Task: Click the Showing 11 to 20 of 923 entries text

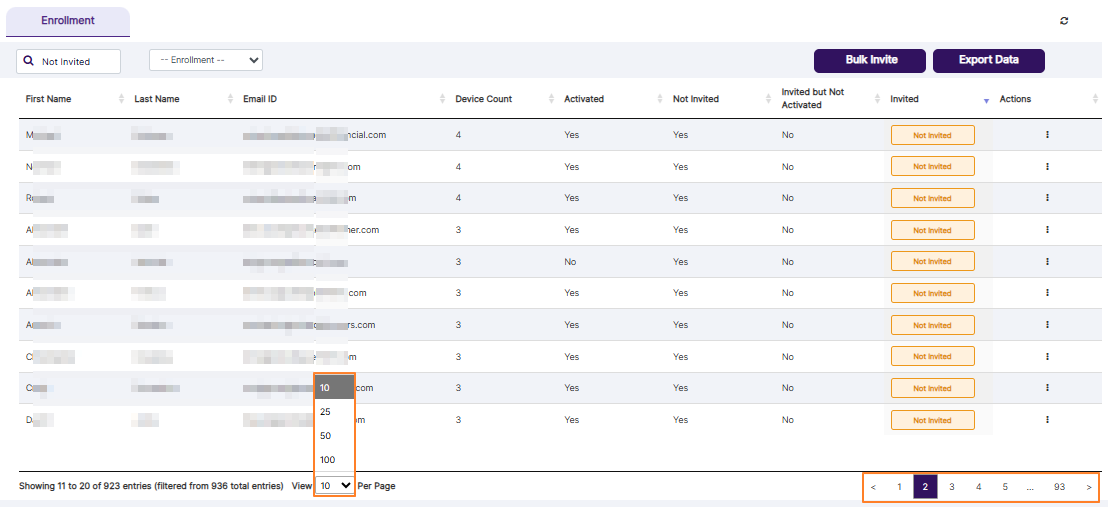Action: point(151,486)
